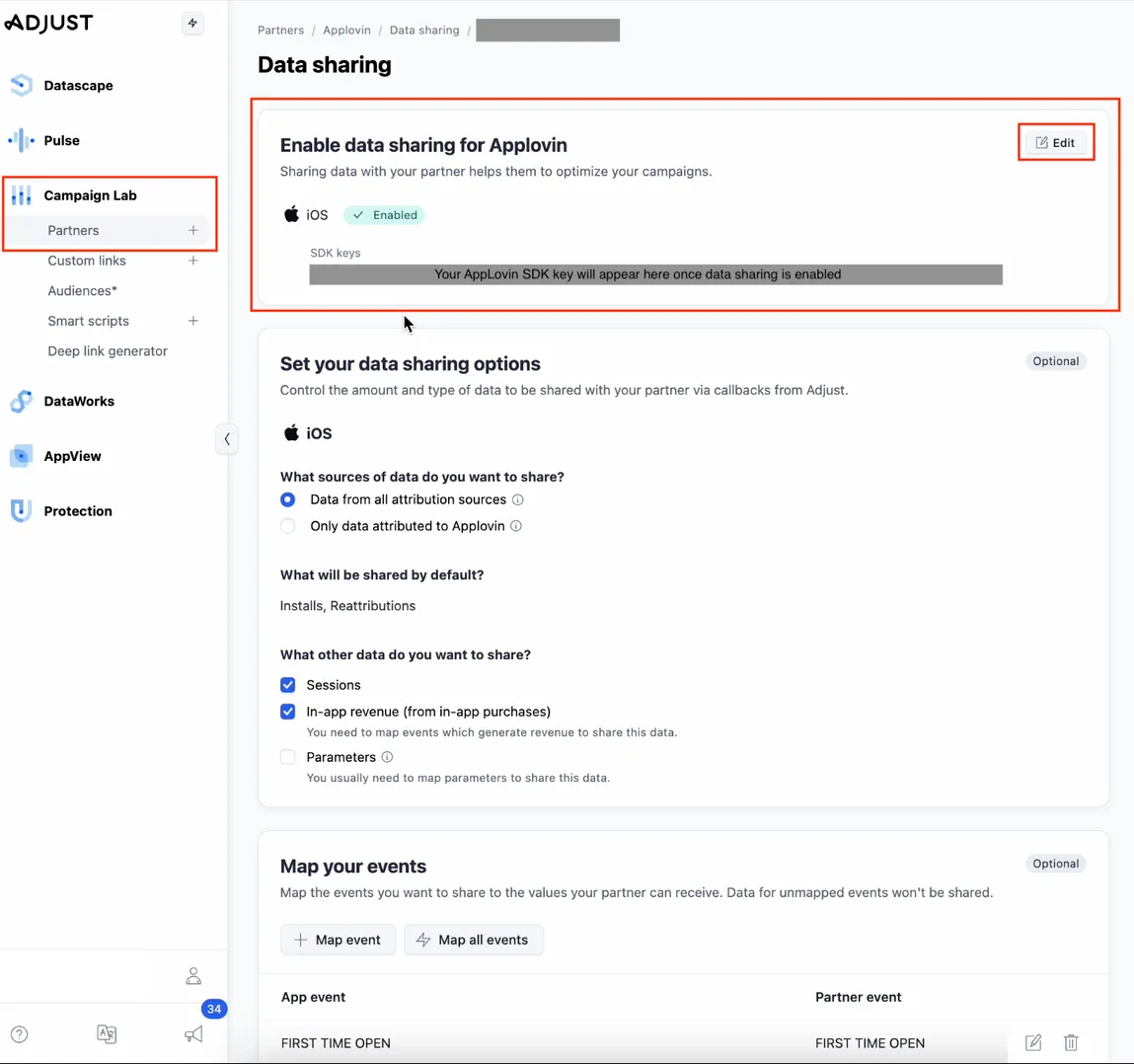
Task: Edit the FIRST TIME OPEN event mapping
Action: pos(1032,1042)
